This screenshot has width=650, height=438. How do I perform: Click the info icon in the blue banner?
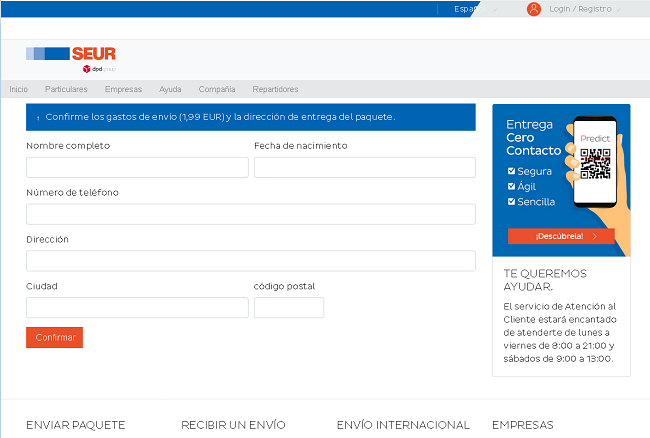click(38, 118)
